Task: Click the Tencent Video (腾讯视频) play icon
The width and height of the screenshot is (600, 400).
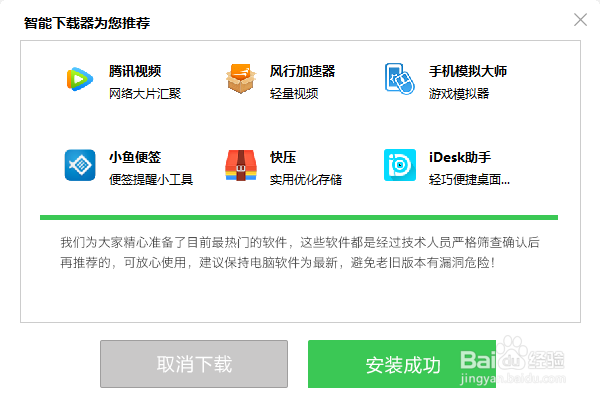Action: (80, 79)
